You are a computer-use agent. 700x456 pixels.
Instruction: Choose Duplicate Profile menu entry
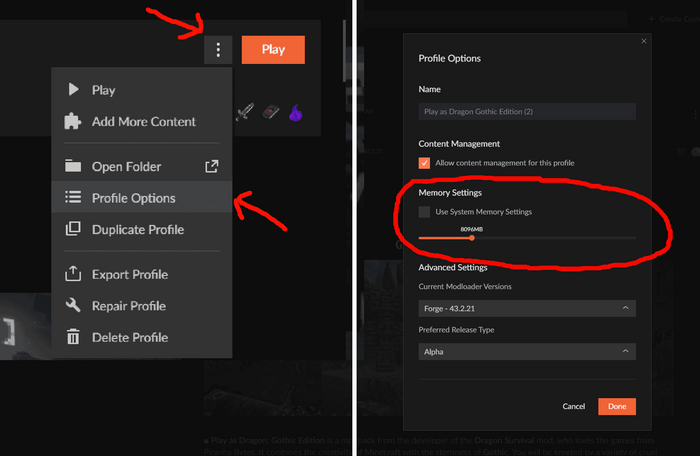(x=138, y=230)
